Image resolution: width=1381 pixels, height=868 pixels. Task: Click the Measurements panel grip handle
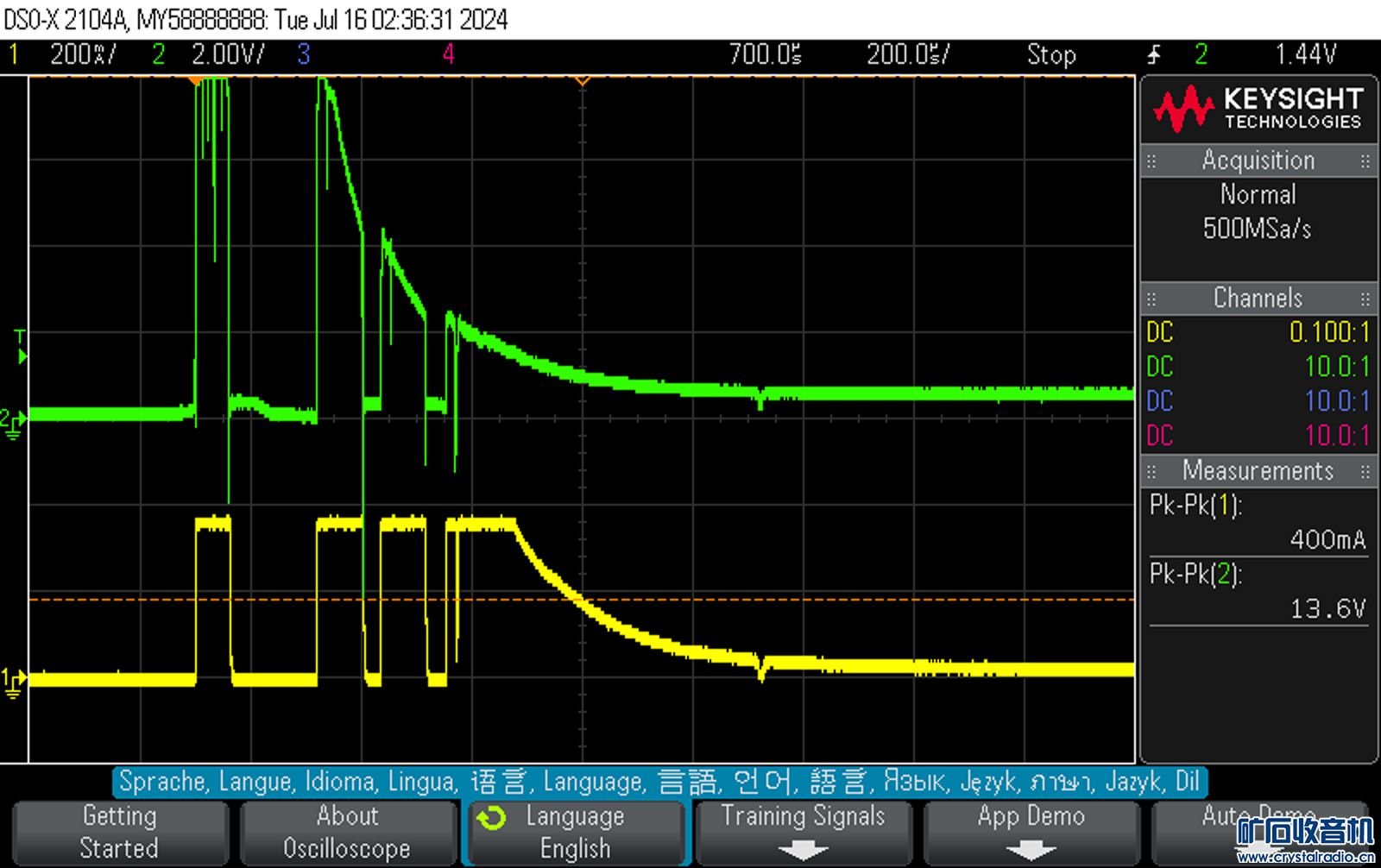coord(1151,472)
